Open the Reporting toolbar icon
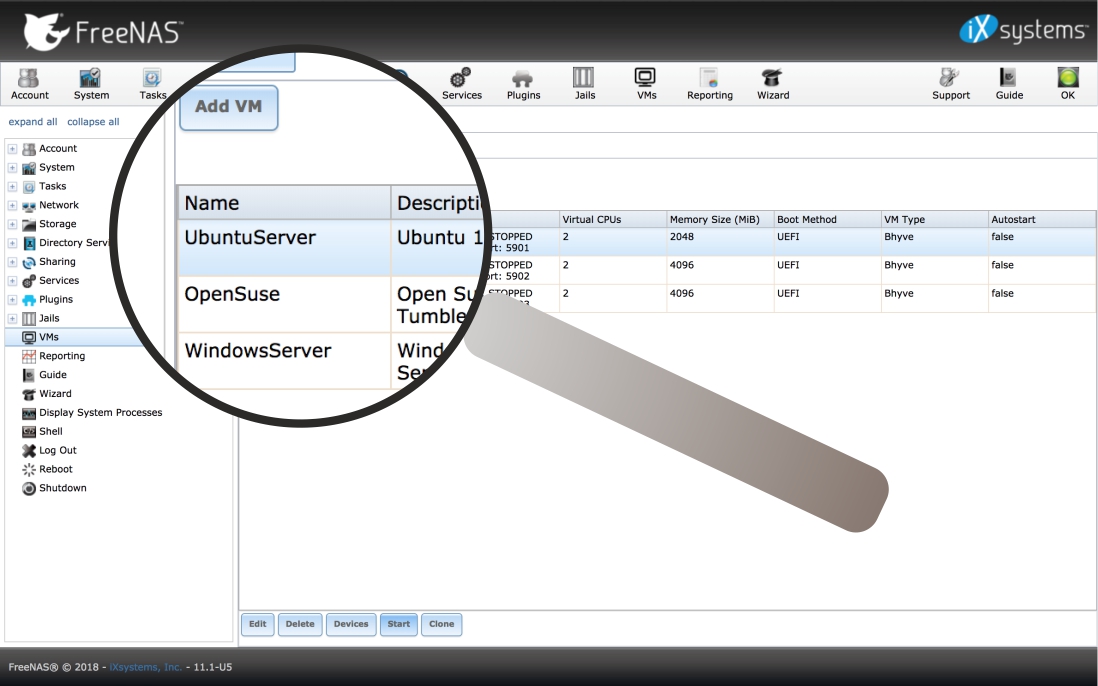1098x686 pixels. [x=709, y=84]
